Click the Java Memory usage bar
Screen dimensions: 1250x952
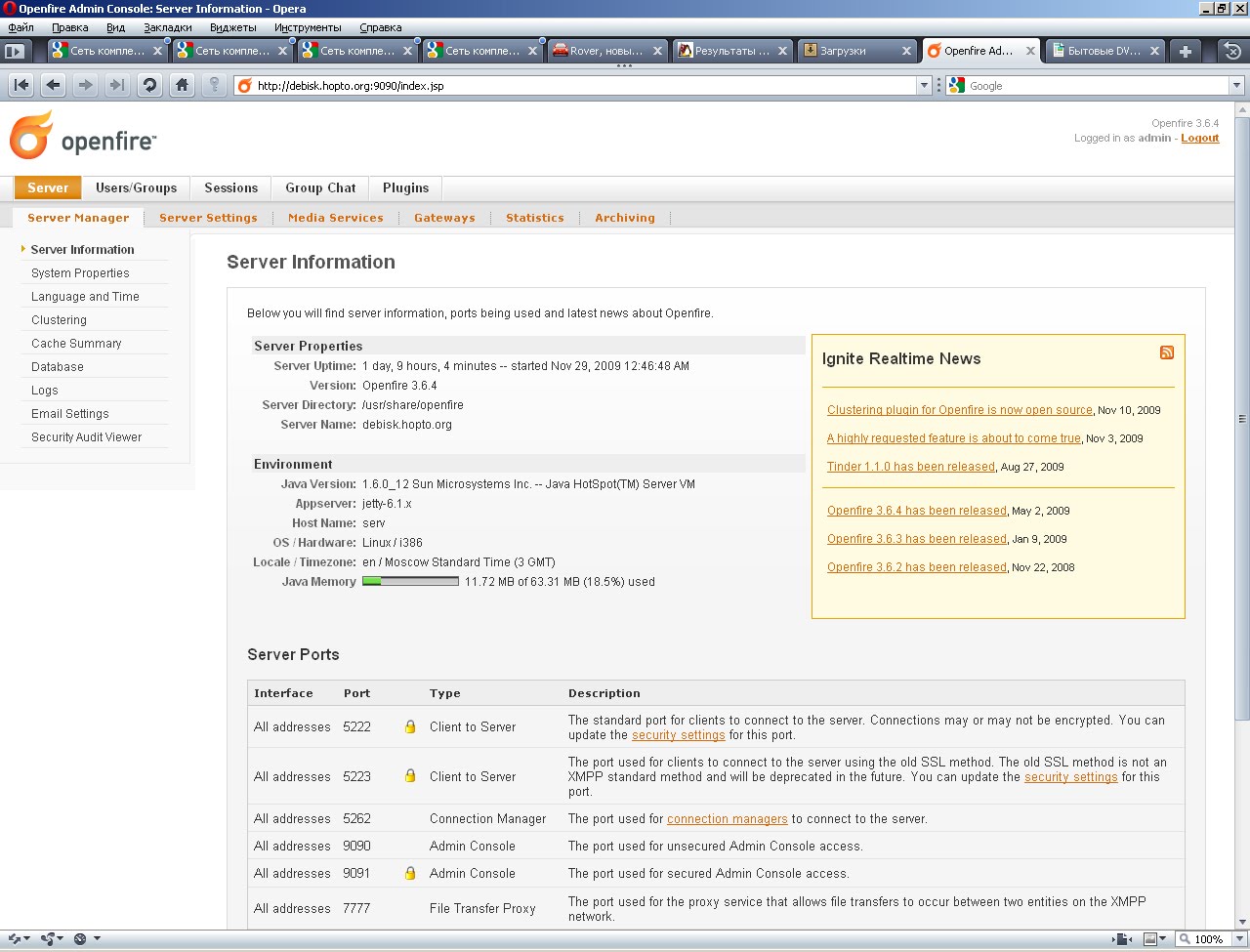click(410, 581)
